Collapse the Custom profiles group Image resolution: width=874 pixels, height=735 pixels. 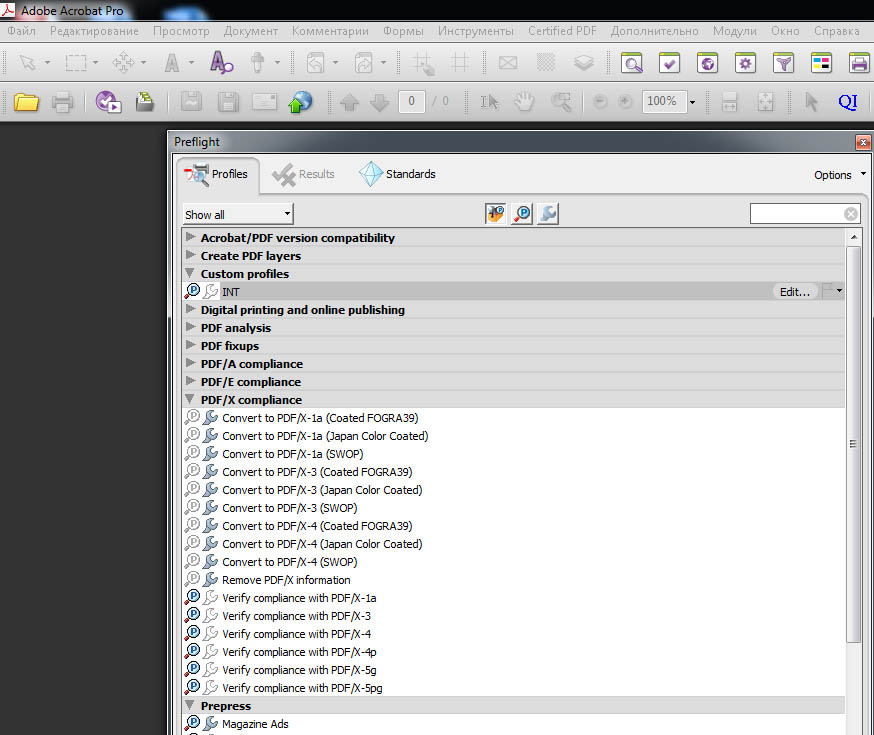(190, 273)
